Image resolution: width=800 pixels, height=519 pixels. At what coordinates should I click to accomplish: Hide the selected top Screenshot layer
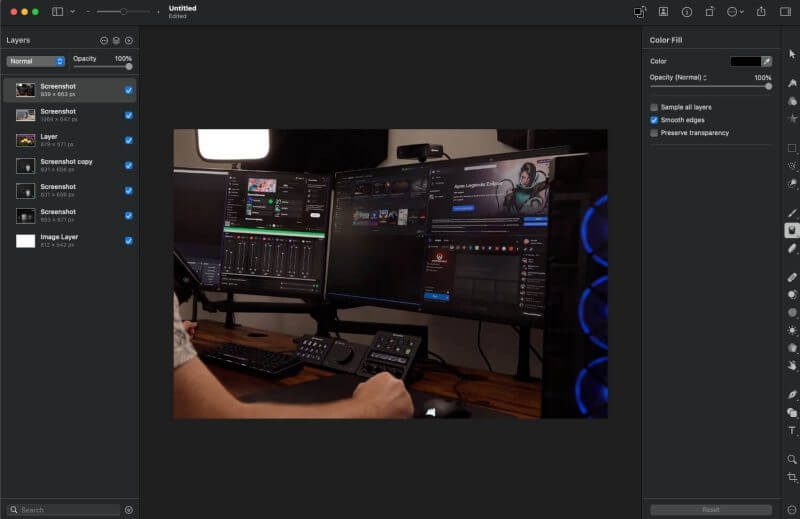click(x=129, y=90)
